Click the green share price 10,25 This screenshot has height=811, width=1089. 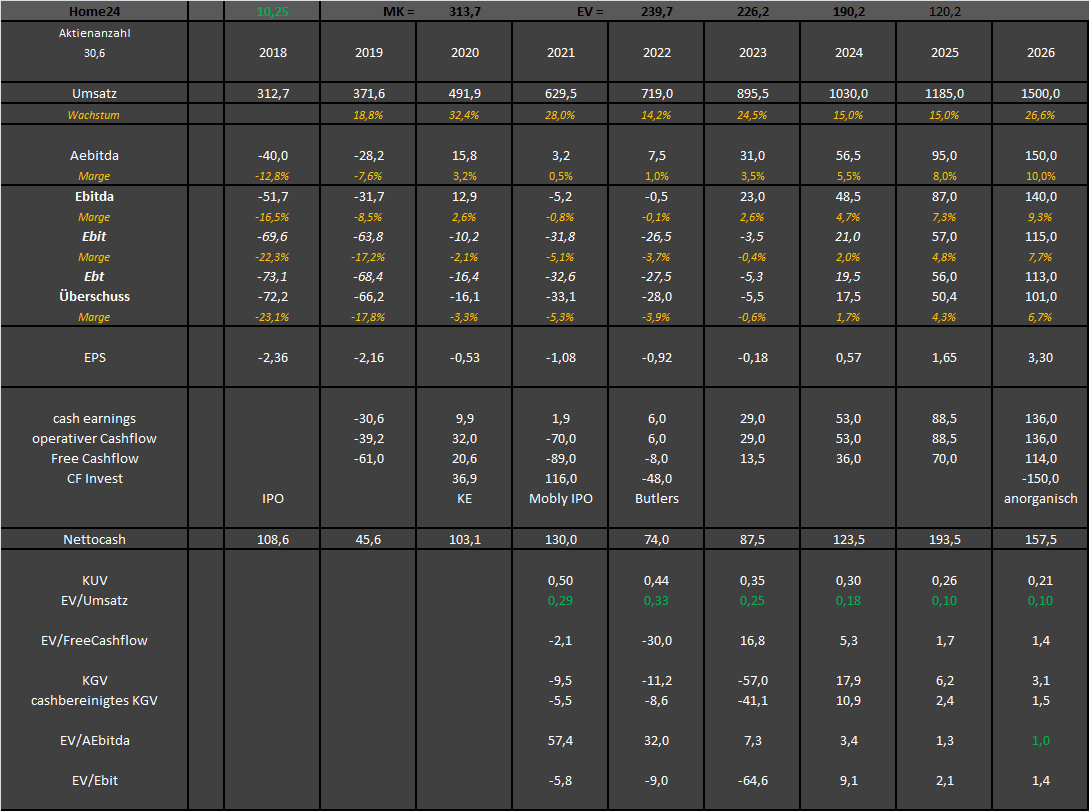272,11
